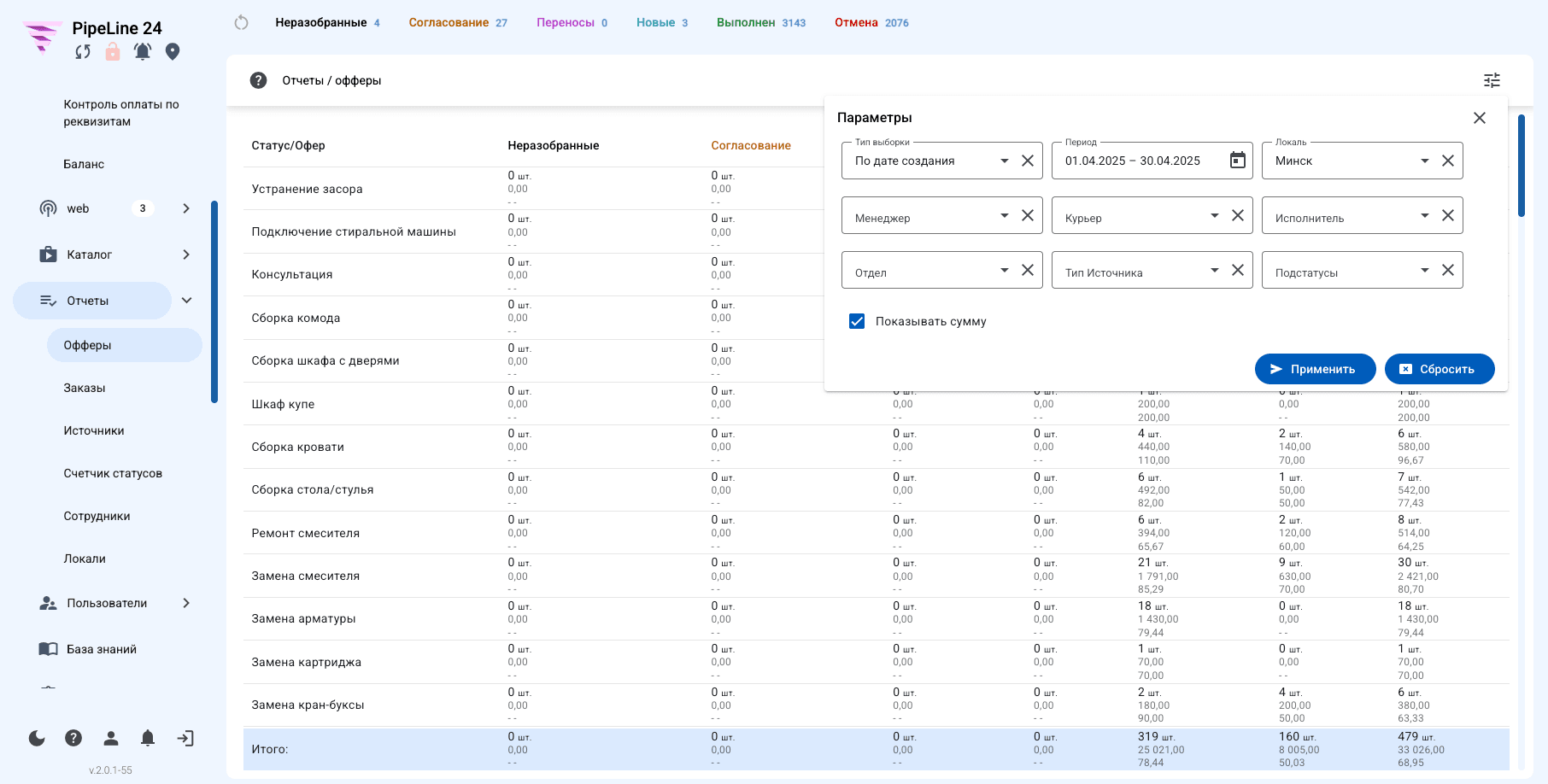The width and height of the screenshot is (1548, 784).
Task: Open Заказы report in sidebar
Action: 85,388
